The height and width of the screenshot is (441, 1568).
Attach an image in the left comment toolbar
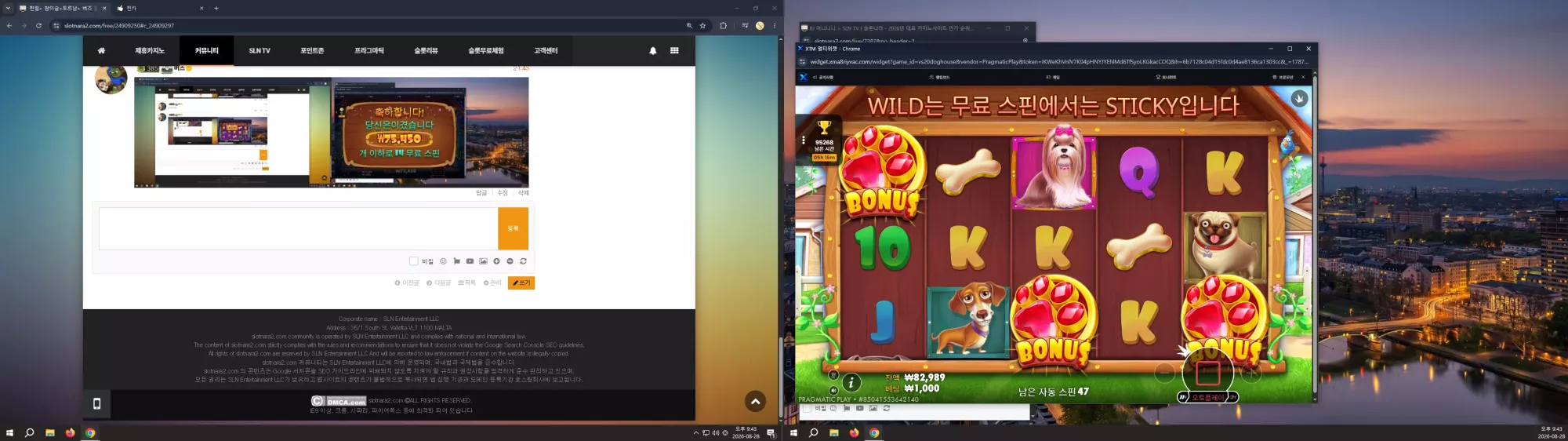click(x=483, y=261)
